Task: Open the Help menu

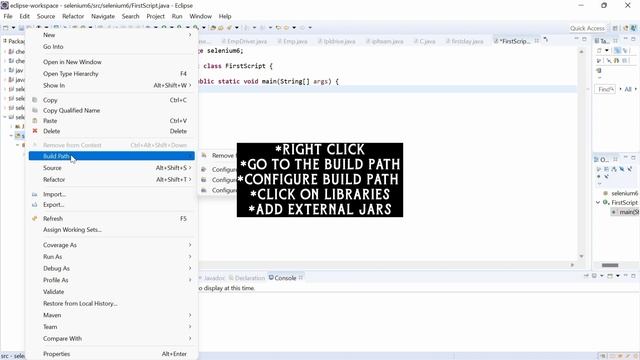Action: tap(225, 16)
